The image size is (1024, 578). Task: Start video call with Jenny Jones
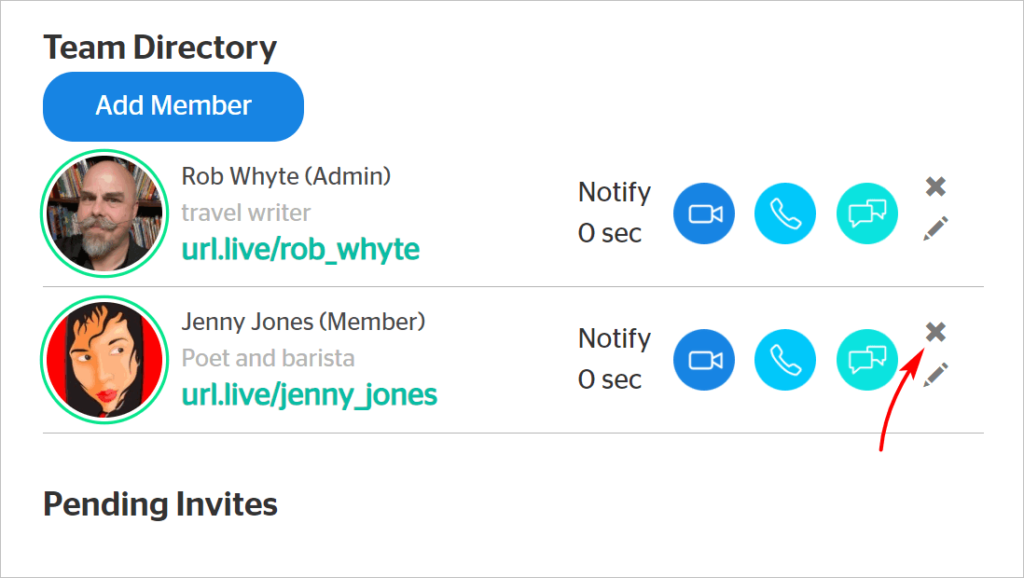(x=704, y=360)
